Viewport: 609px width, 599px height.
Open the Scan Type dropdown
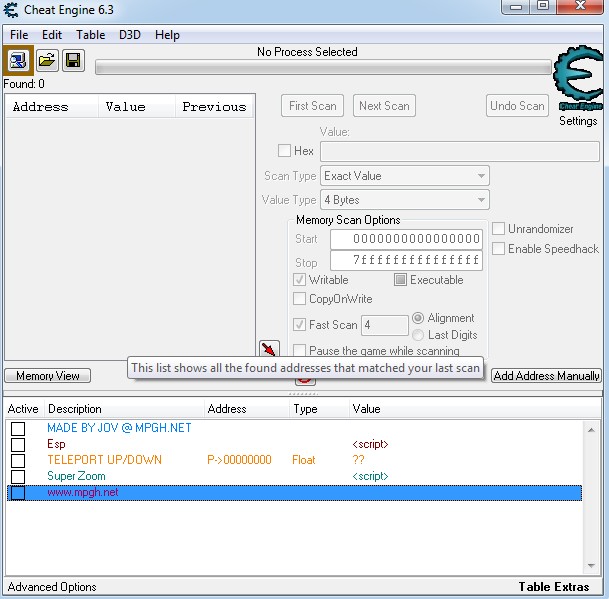click(405, 176)
